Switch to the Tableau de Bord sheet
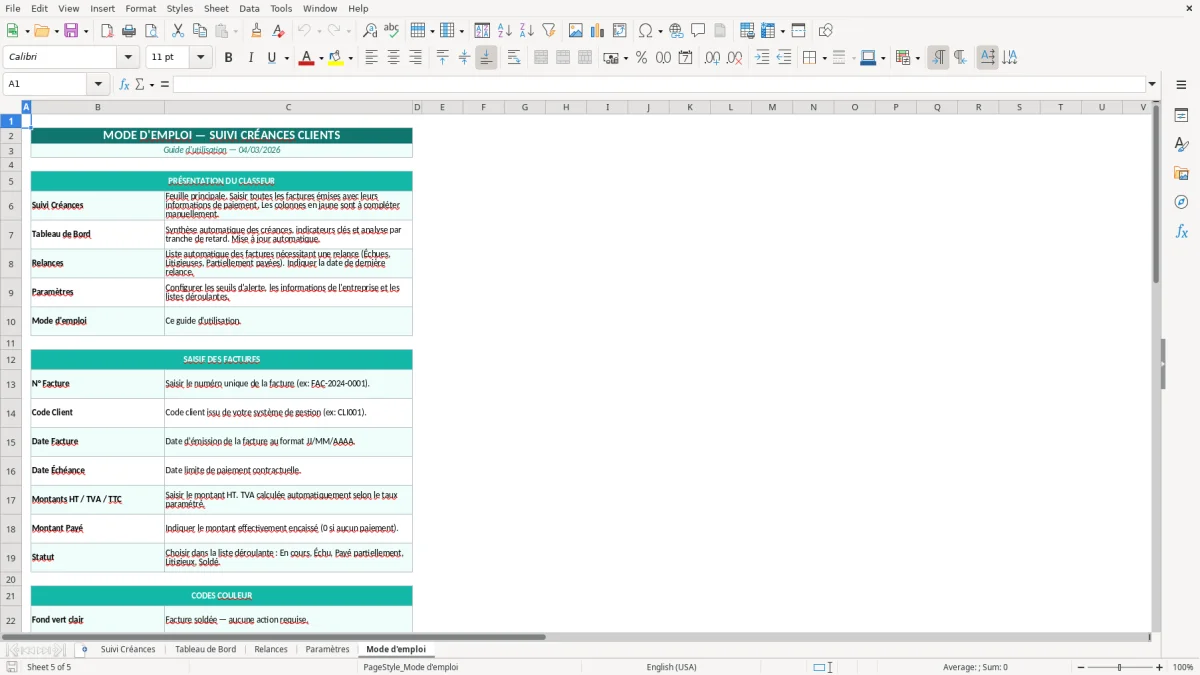 point(205,649)
